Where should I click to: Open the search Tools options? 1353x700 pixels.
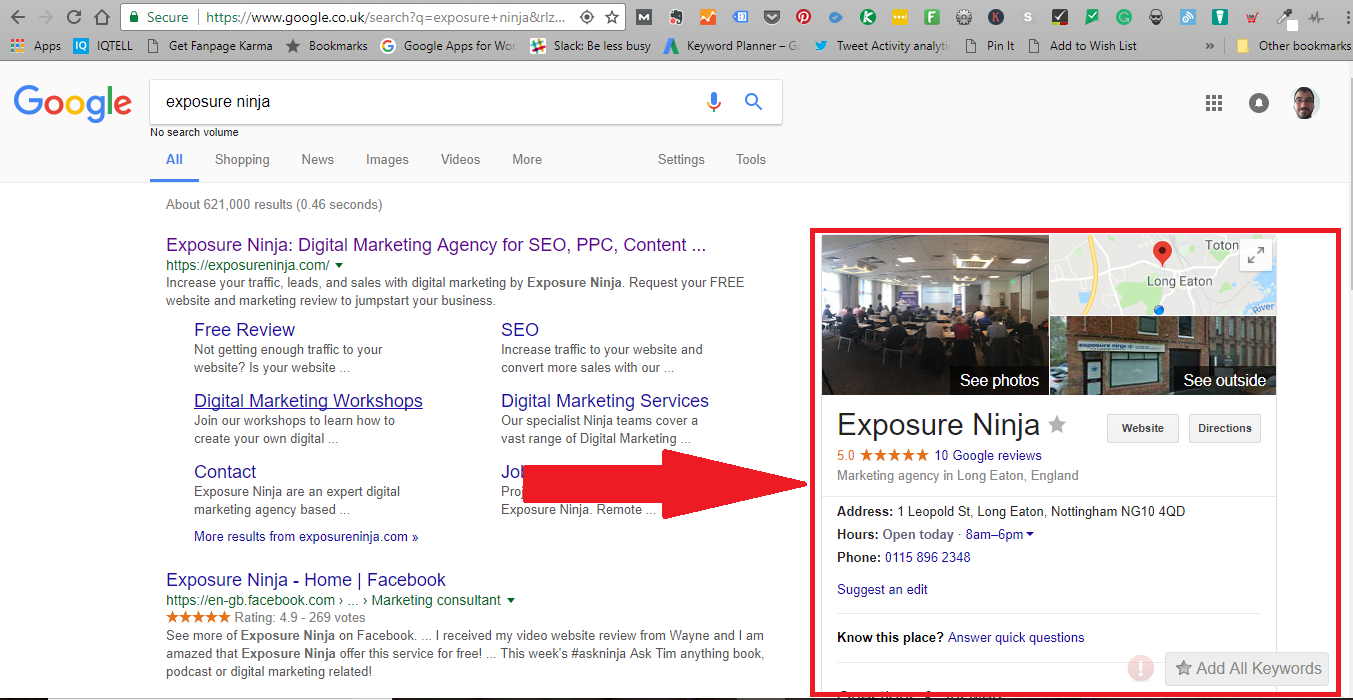[x=751, y=159]
